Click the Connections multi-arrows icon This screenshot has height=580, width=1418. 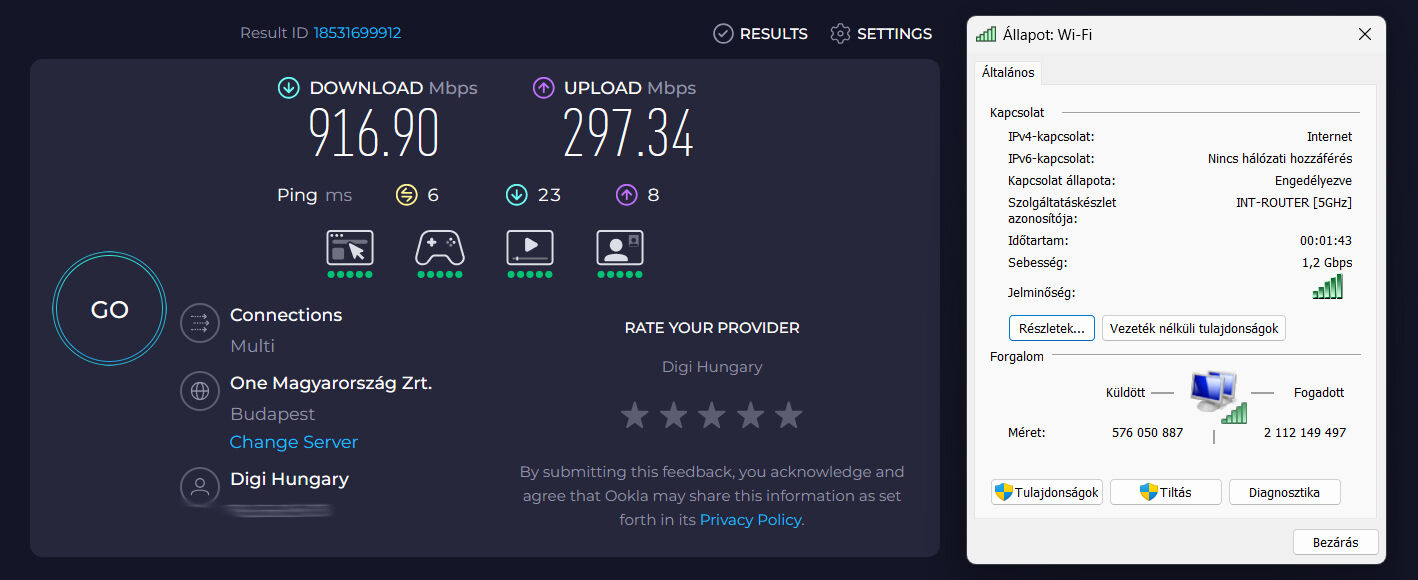pos(200,323)
